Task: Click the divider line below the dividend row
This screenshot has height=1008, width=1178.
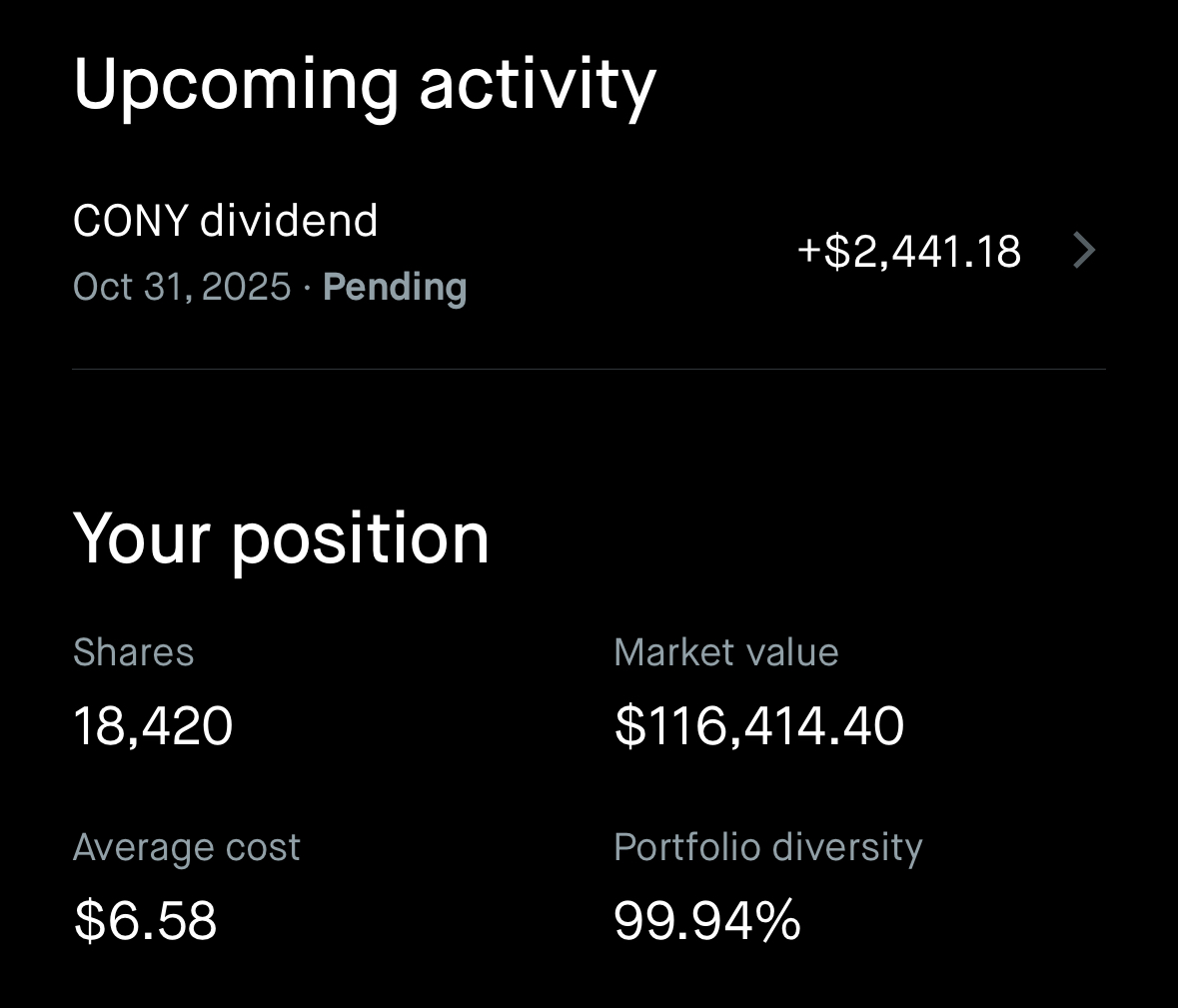Action: pos(589,370)
